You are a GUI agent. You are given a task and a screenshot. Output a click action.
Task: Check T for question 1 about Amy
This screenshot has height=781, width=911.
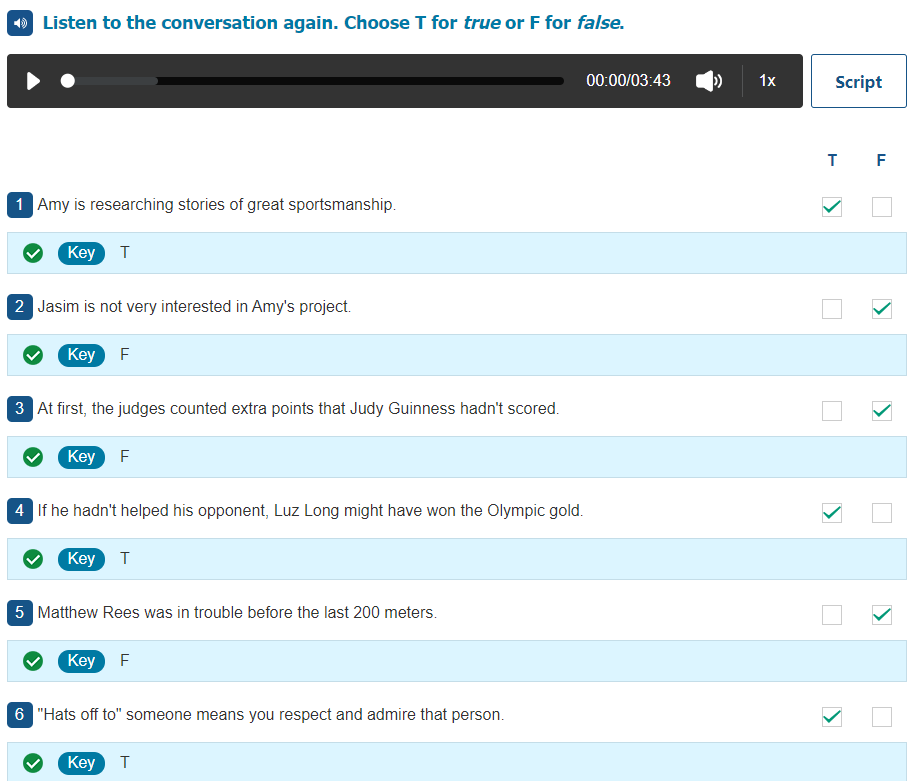(831, 207)
